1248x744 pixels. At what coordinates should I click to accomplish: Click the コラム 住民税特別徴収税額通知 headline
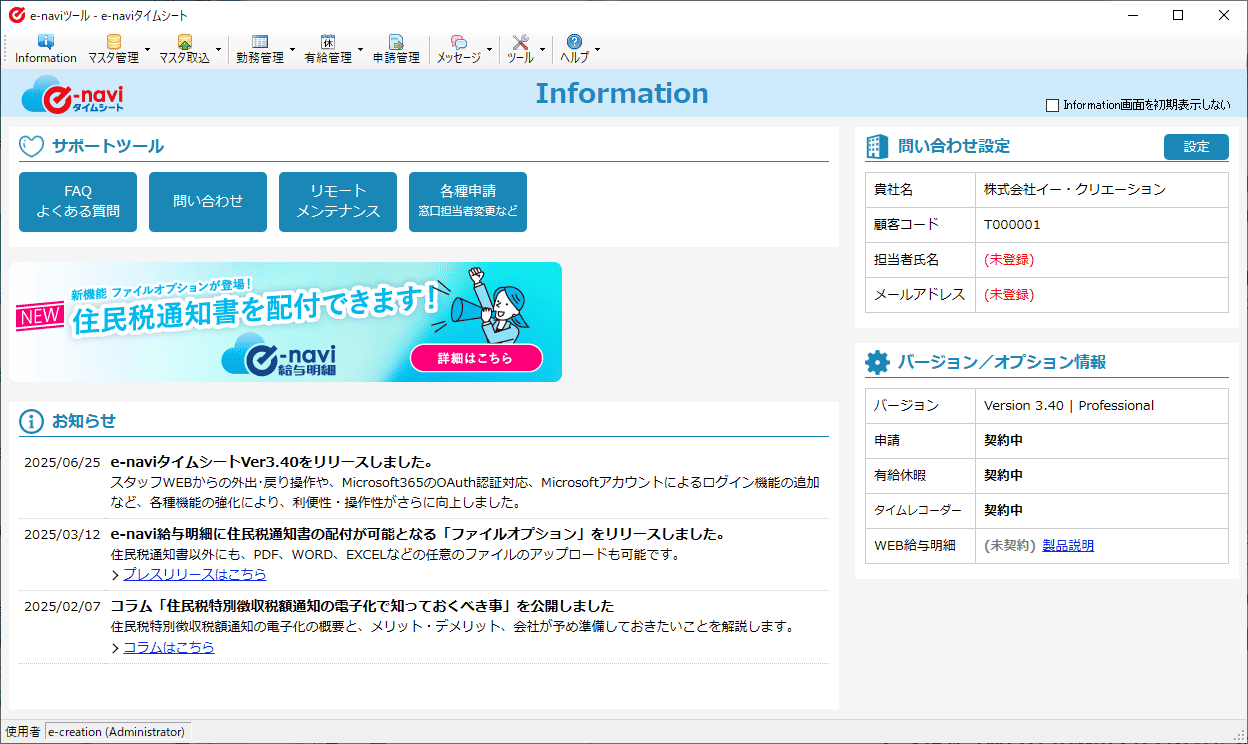click(x=362, y=607)
